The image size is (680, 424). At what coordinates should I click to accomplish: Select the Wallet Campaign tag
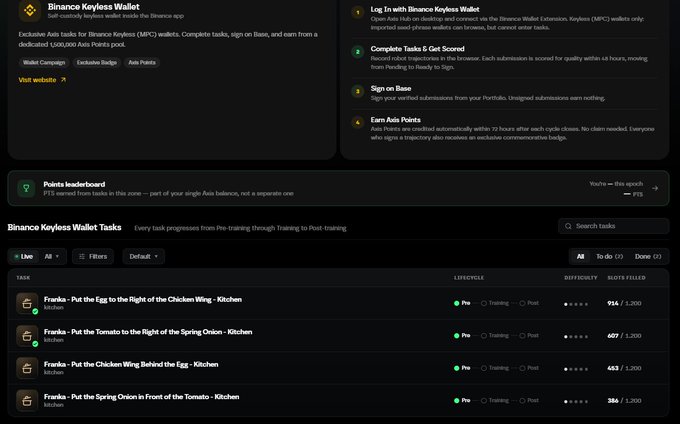point(44,62)
